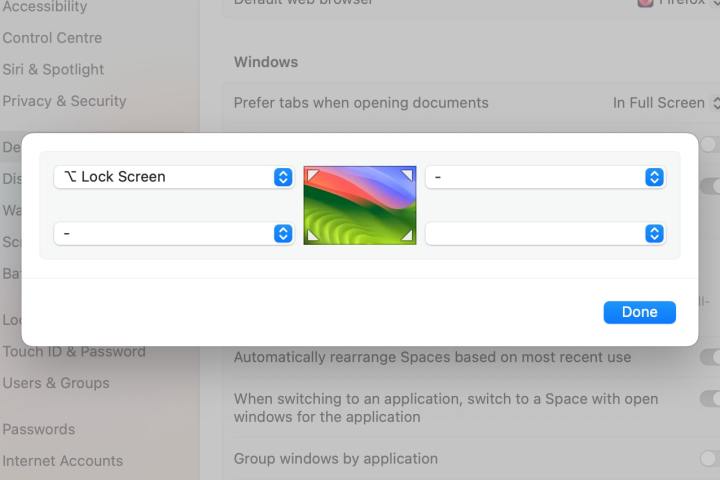Select Users & Groups in the sidebar
Screen dimensions: 720x480
coord(56,383)
